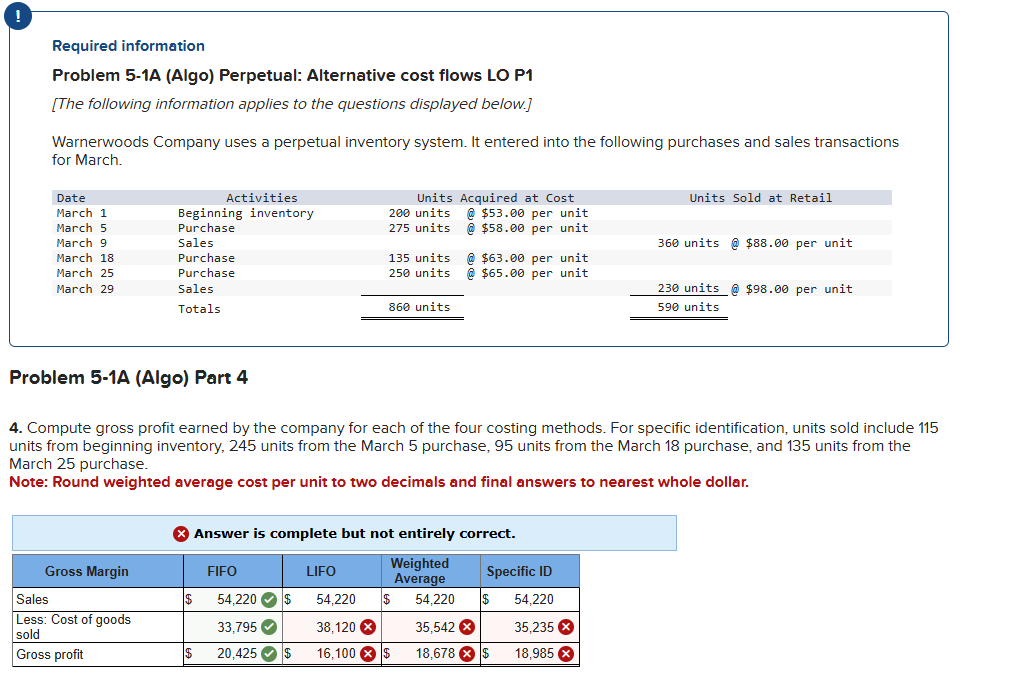The image size is (1010, 682).
Task: Click the green checkmark beside FIFO Sales 54,220
Action: pos(271,600)
